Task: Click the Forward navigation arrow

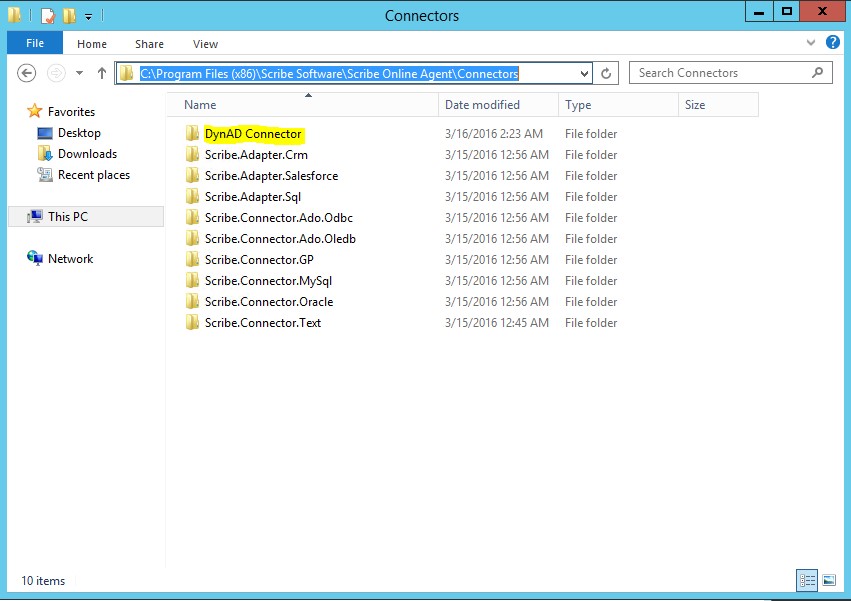Action: pos(56,73)
